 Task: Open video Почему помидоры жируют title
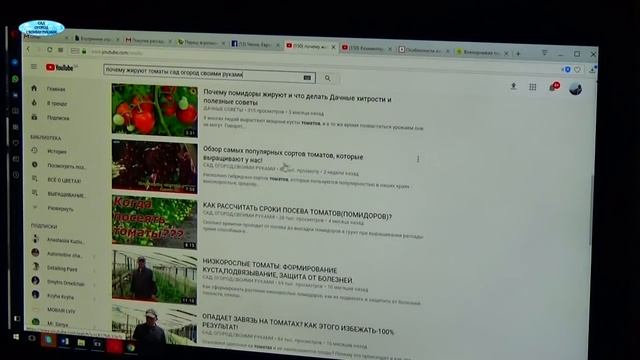point(297,98)
